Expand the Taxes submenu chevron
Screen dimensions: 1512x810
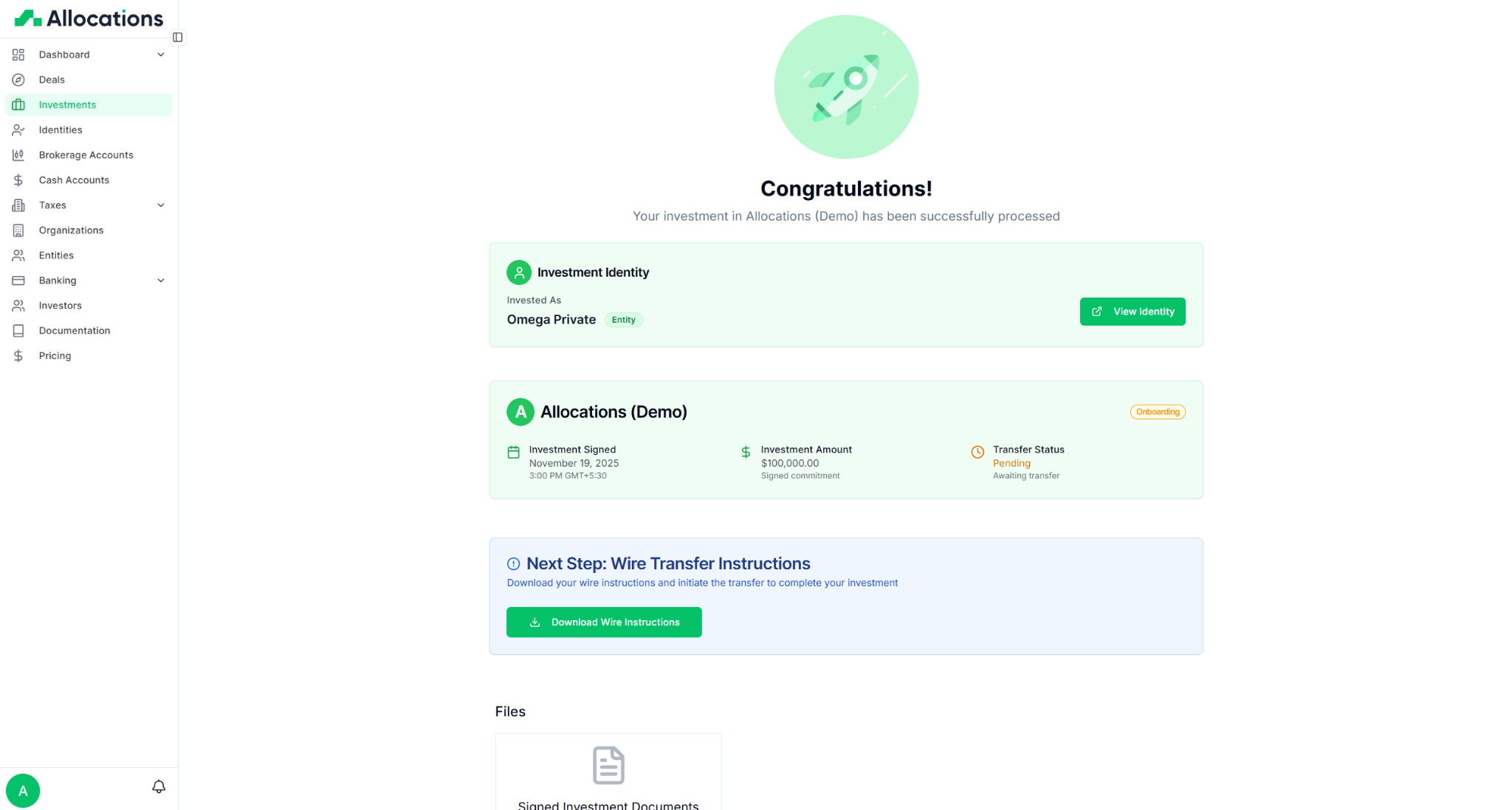coord(161,205)
